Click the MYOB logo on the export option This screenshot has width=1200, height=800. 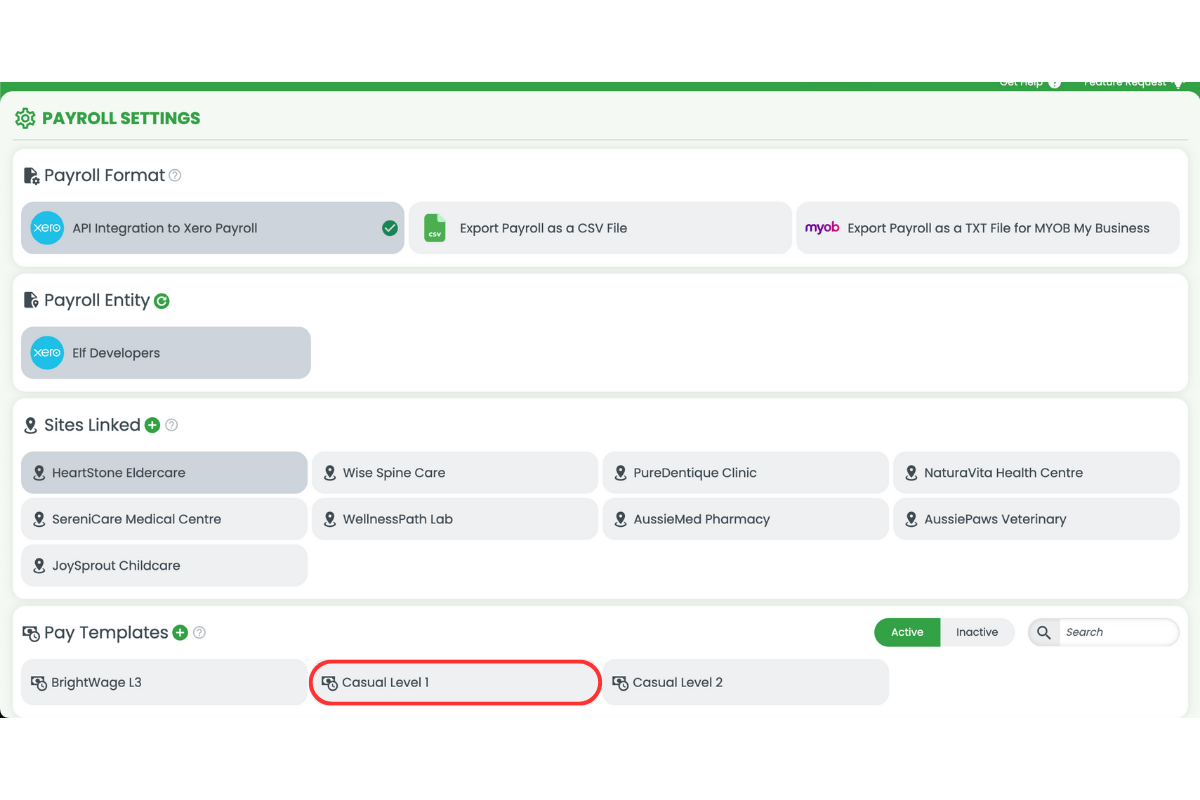(x=822, y=228)
